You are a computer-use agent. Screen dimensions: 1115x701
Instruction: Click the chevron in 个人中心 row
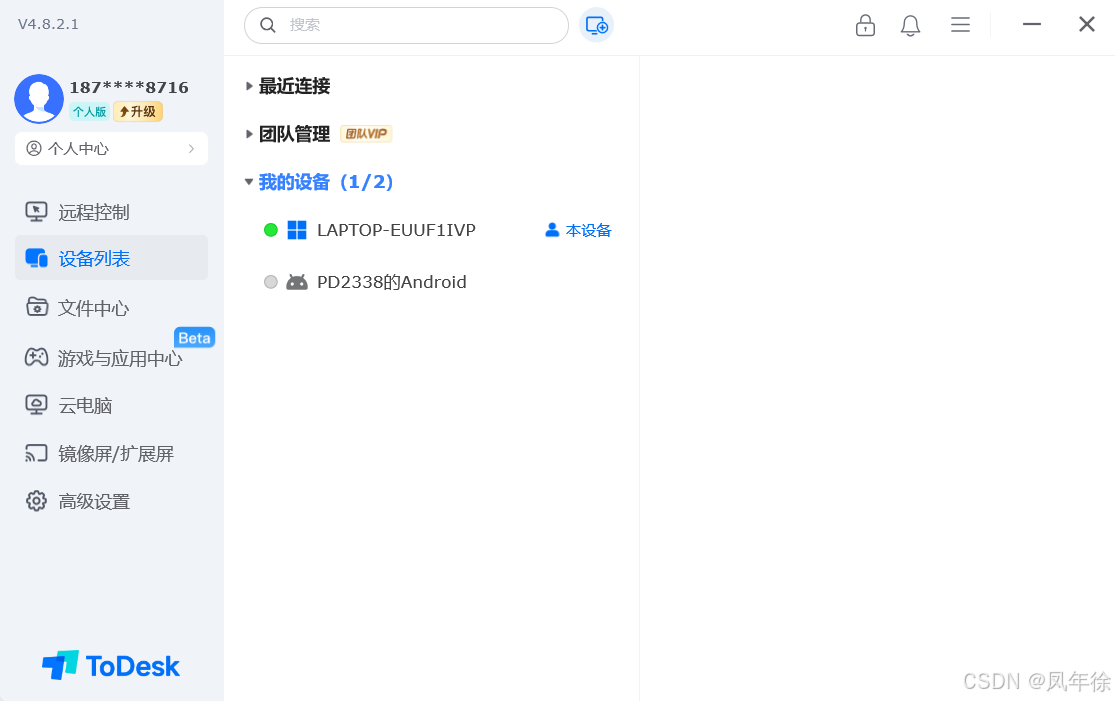(x=191, y=149)
